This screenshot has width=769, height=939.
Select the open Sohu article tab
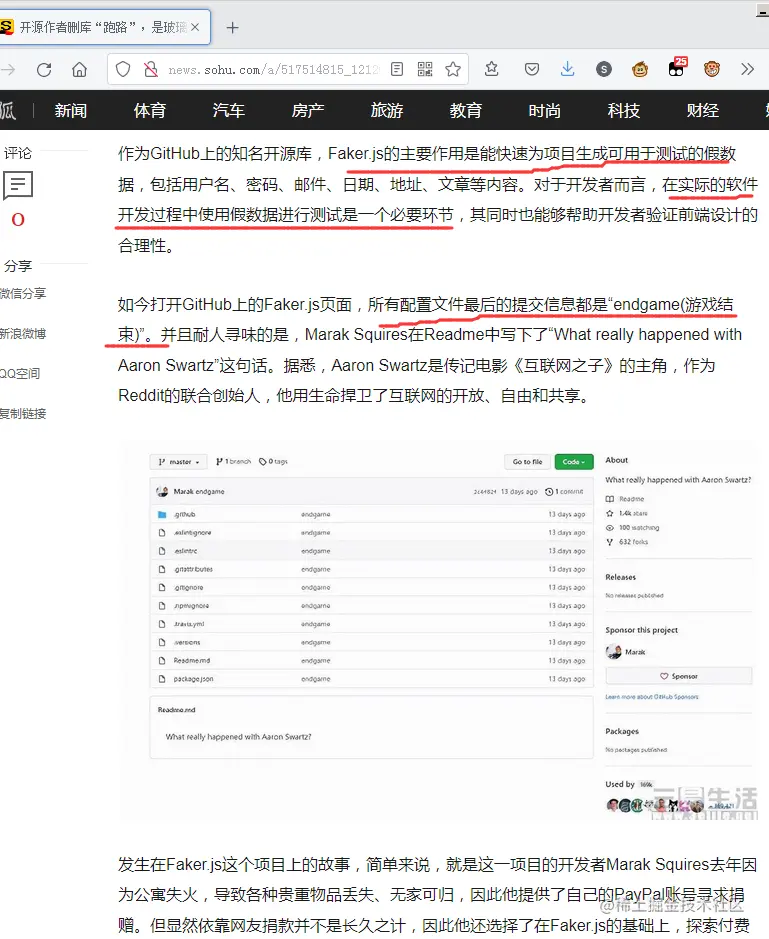(103, 27)
